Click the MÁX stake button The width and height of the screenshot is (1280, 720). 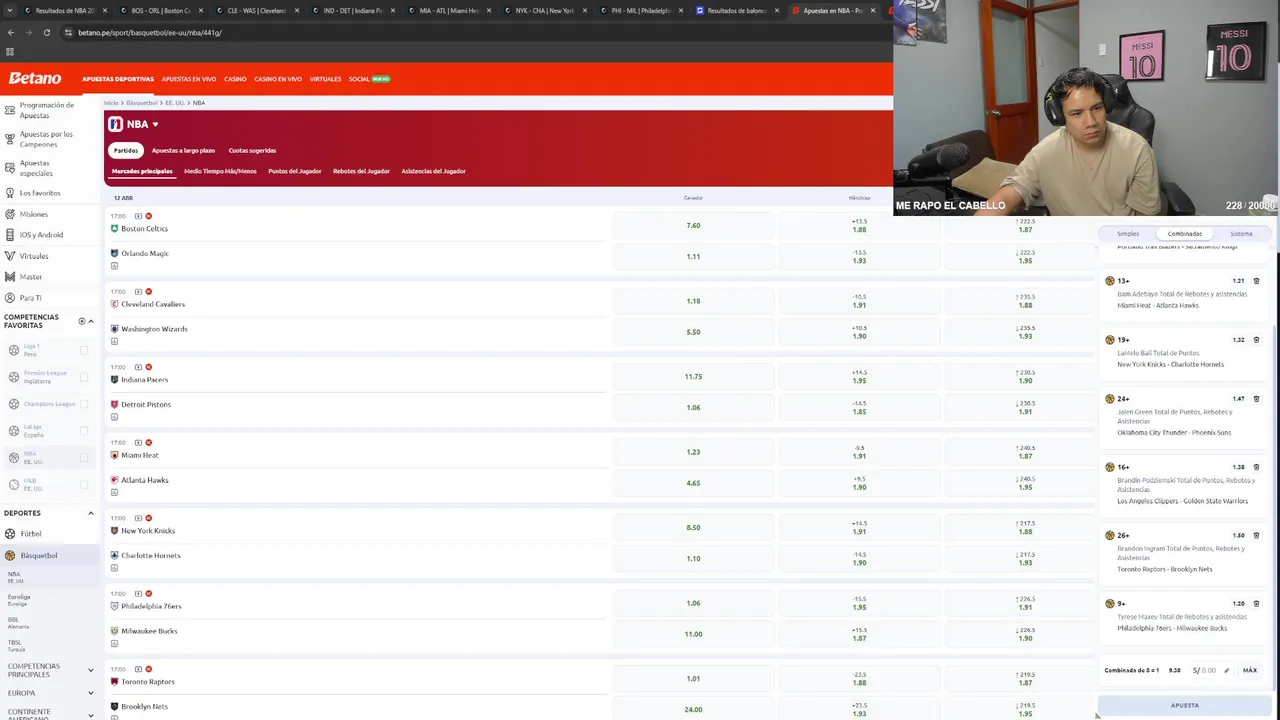pyautogui.click(x=1250, y=670)
